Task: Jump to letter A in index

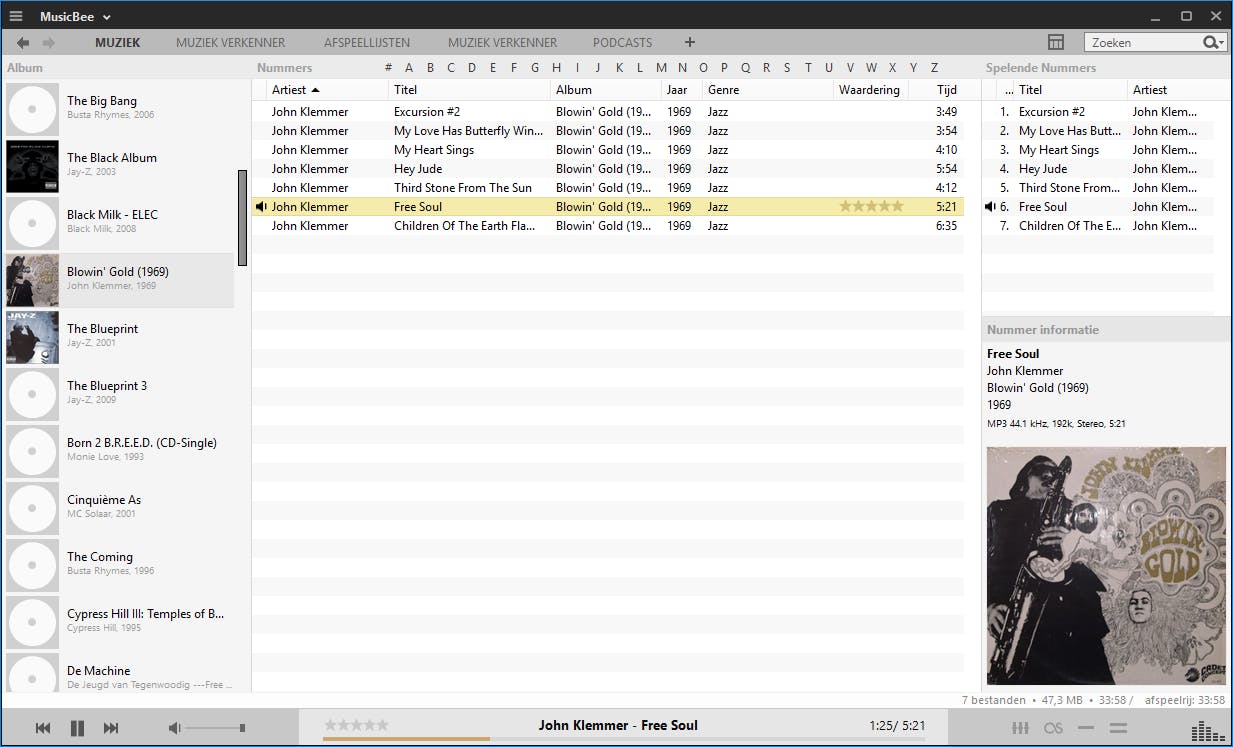Action: coord(409,68)
